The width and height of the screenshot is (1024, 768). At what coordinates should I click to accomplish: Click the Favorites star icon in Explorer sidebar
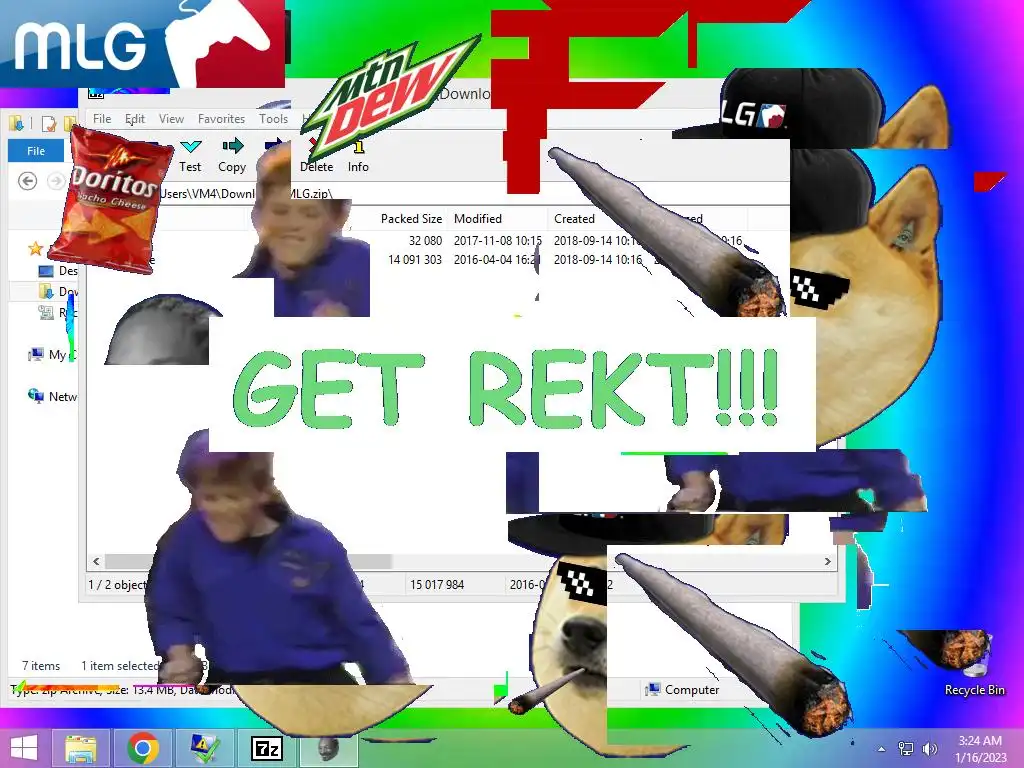35,248
